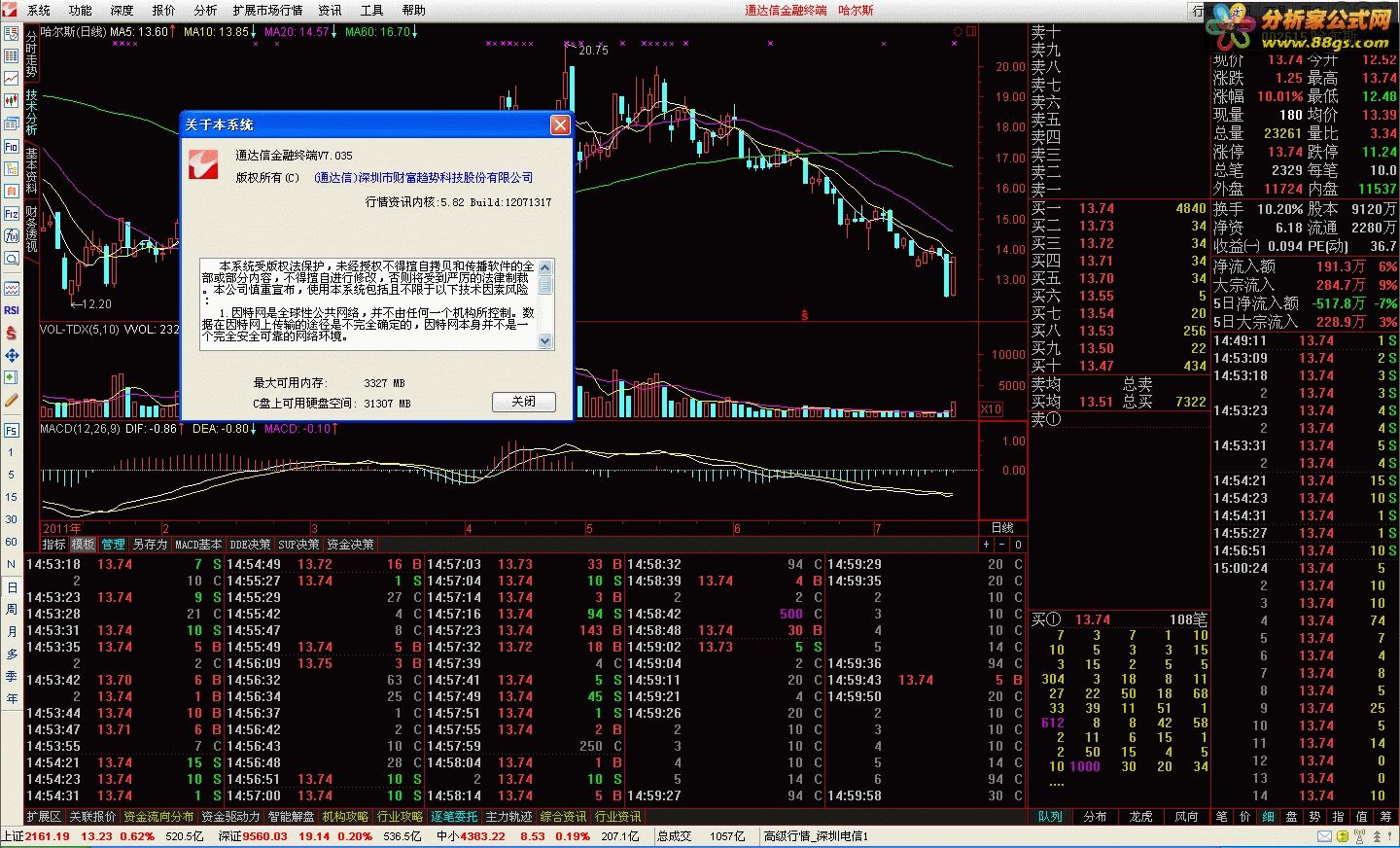Switch to 15-minute period in sidebar
The width and height of the screenshot is (1400, 848).
[12, 497]
